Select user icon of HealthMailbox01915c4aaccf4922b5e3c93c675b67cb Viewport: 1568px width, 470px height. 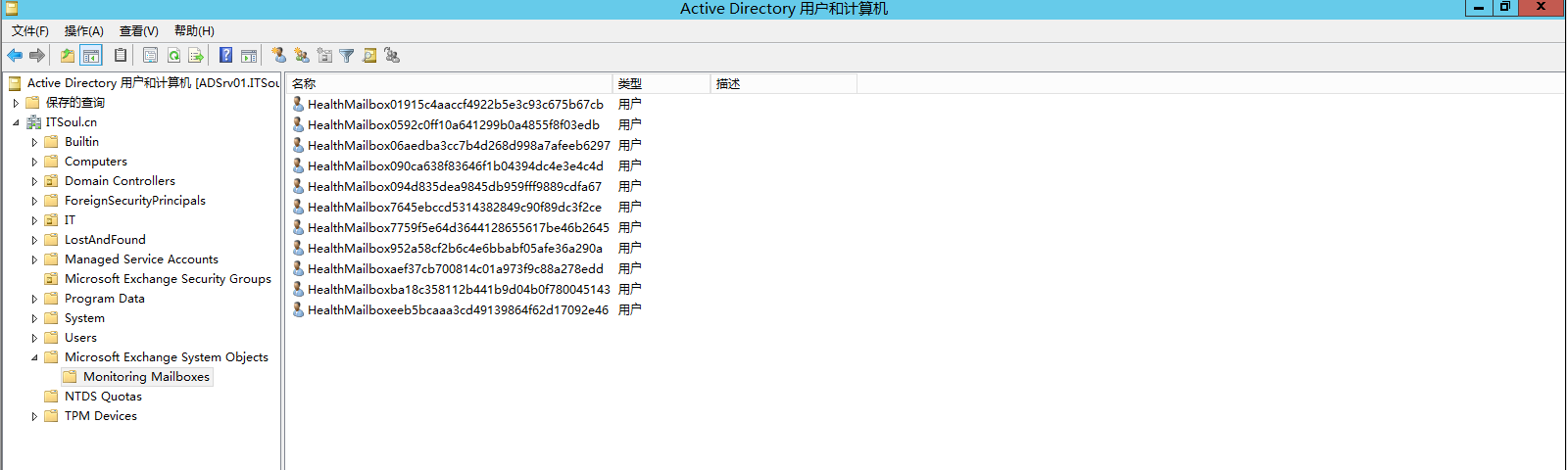(x=299, y=104)
